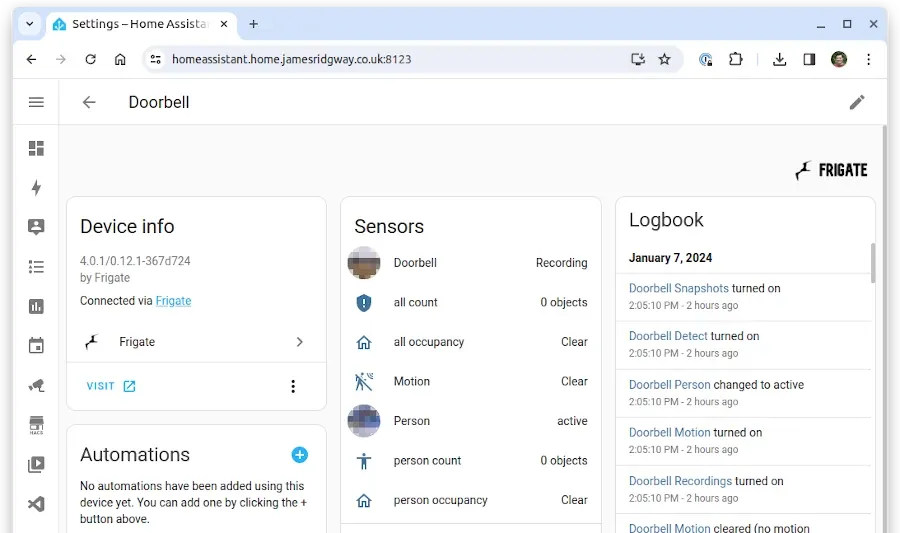
Task: Open the Media sidebar icon
Action: click(x=36, y=464)
